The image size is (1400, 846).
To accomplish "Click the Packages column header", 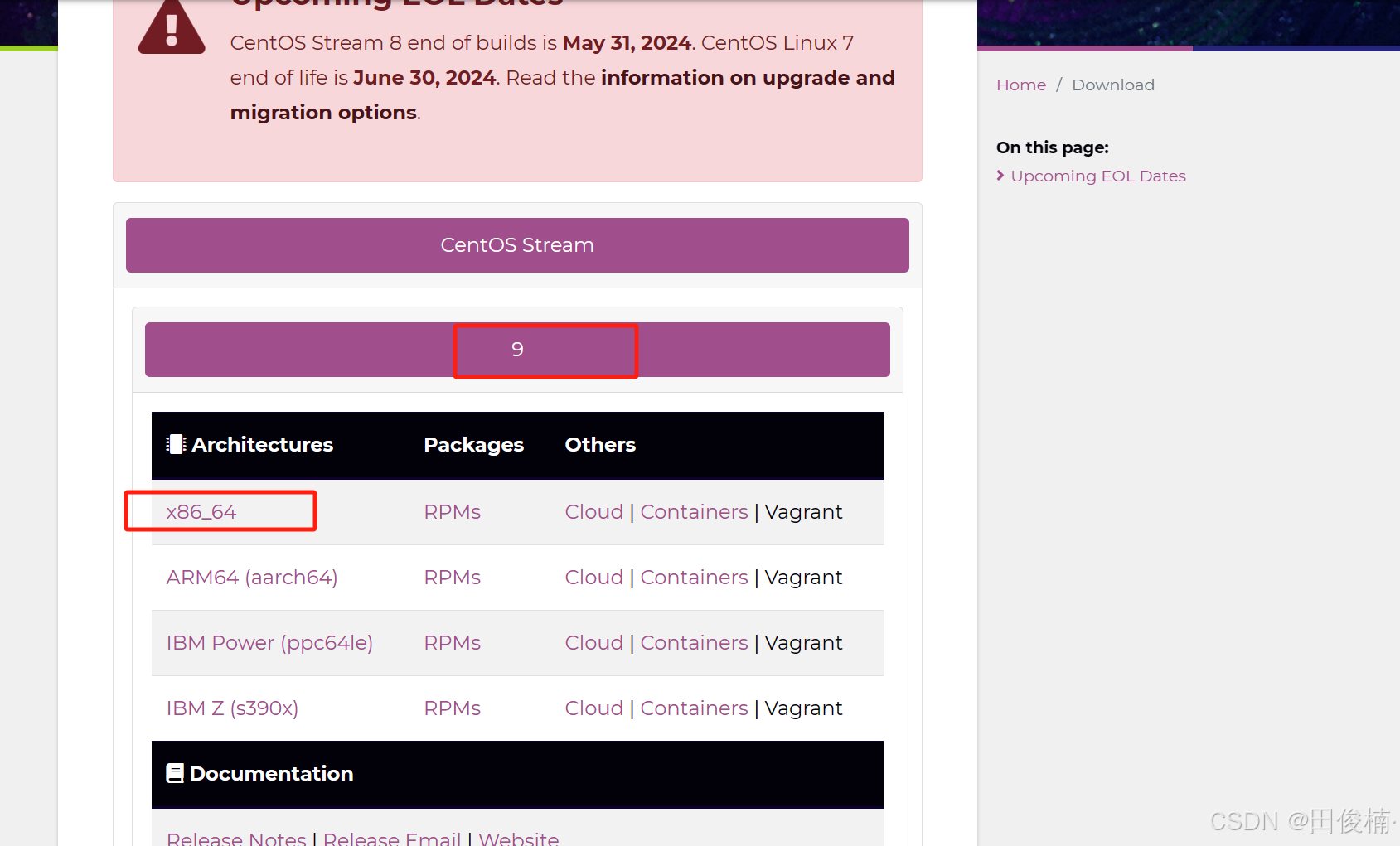I will tap(474, 445).
